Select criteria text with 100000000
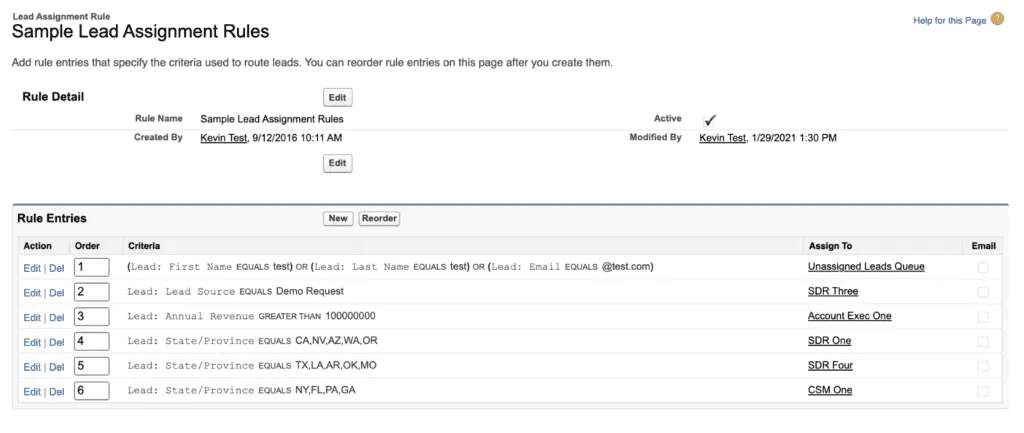The width and height of the screenshot is (1024, 433). [251, 316]
